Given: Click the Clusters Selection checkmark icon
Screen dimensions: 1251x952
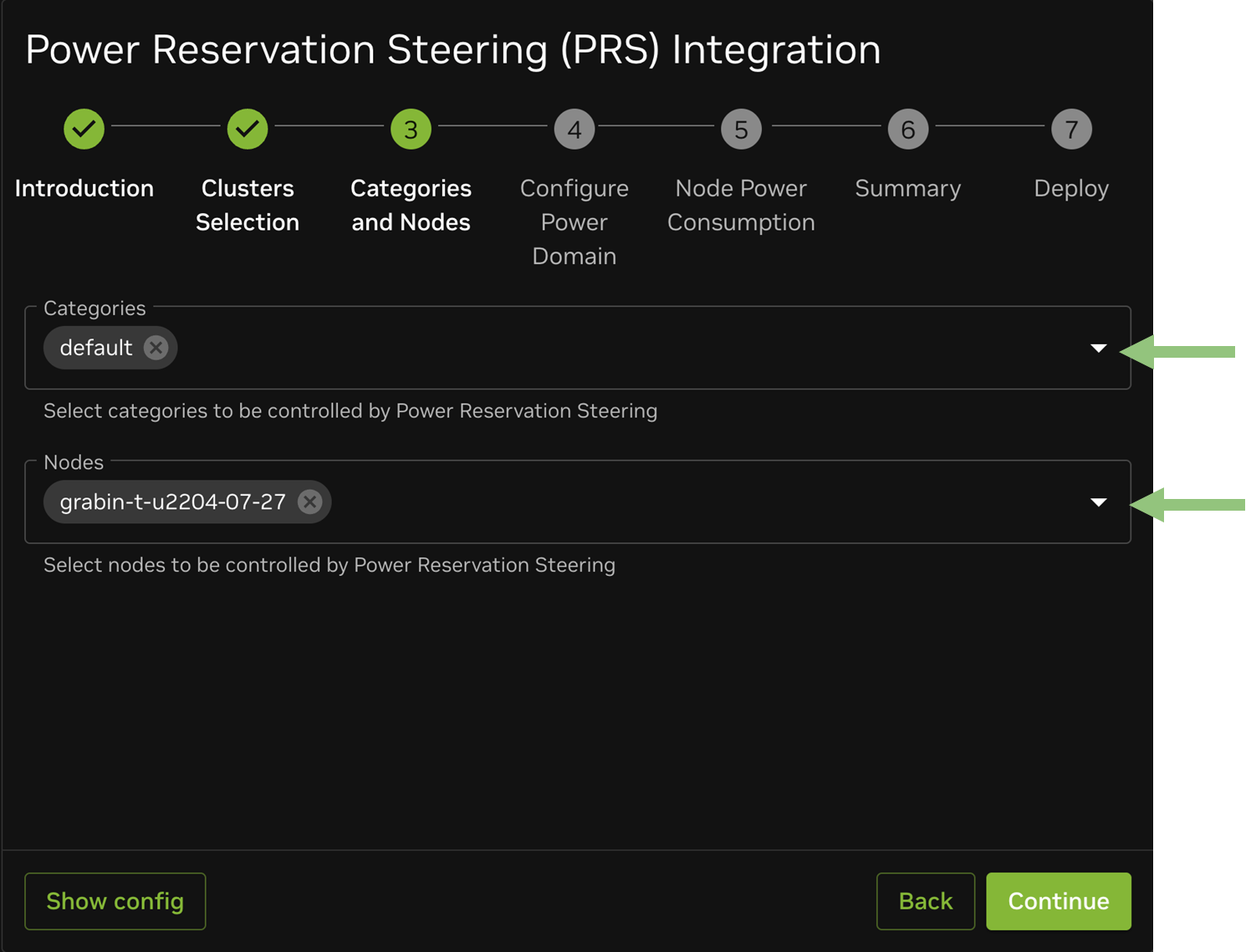Looking at the screenshot, I should click(x=248, y=130).
